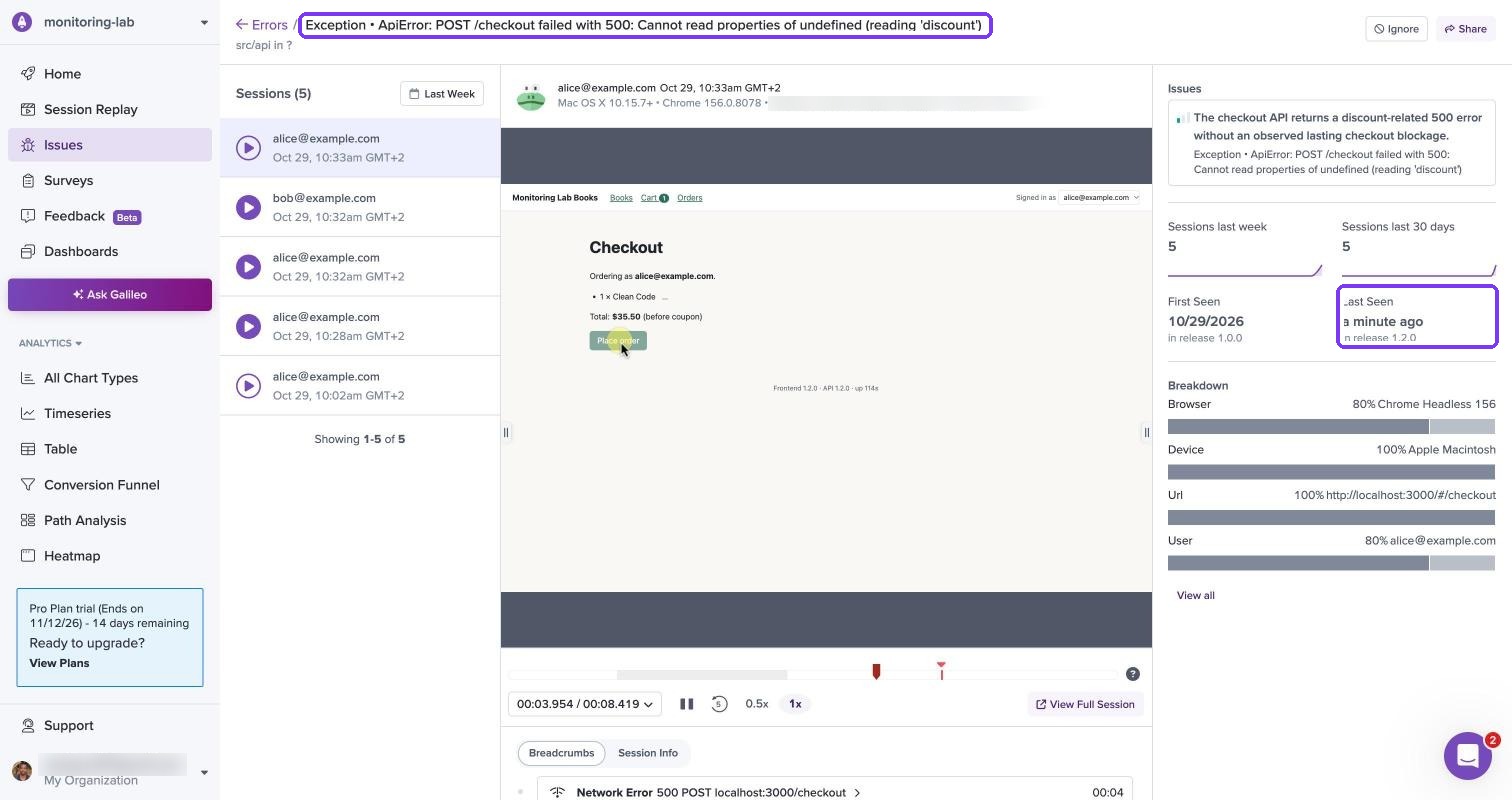
Task: Select the alice@example.com 10:33am session row
Action: 360,148
